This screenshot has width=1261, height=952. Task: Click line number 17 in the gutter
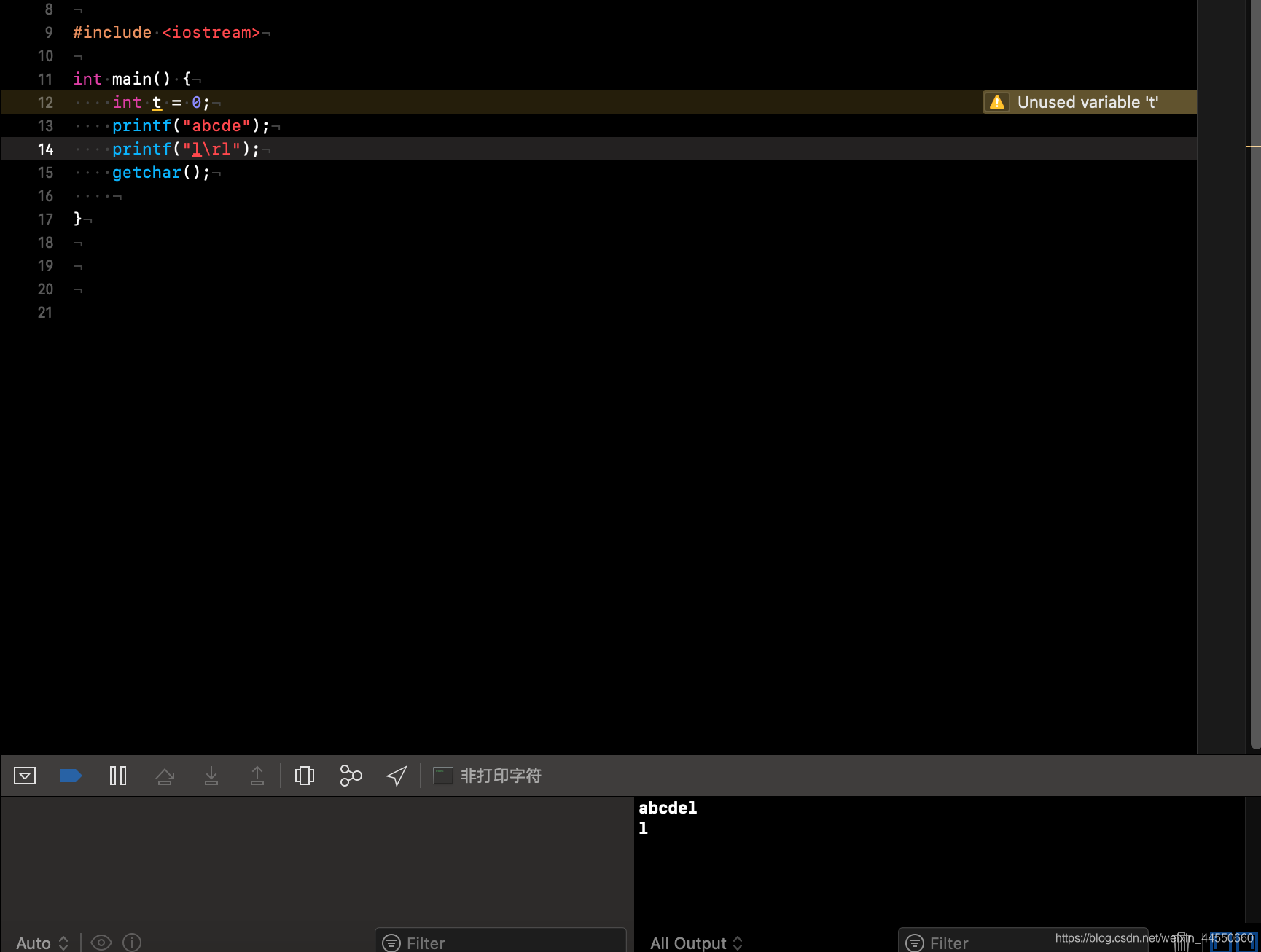tap(45, 219)
